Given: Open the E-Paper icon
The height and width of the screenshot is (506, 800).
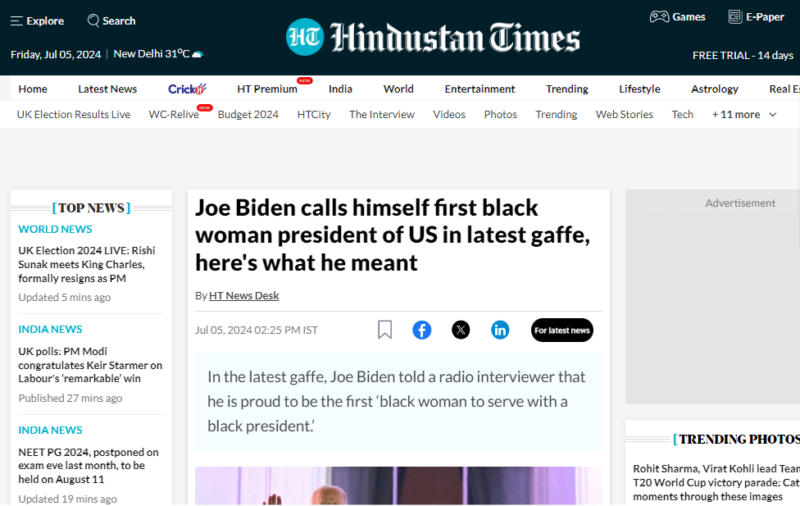Looking at the screenshot, I should tap(735, 17).
